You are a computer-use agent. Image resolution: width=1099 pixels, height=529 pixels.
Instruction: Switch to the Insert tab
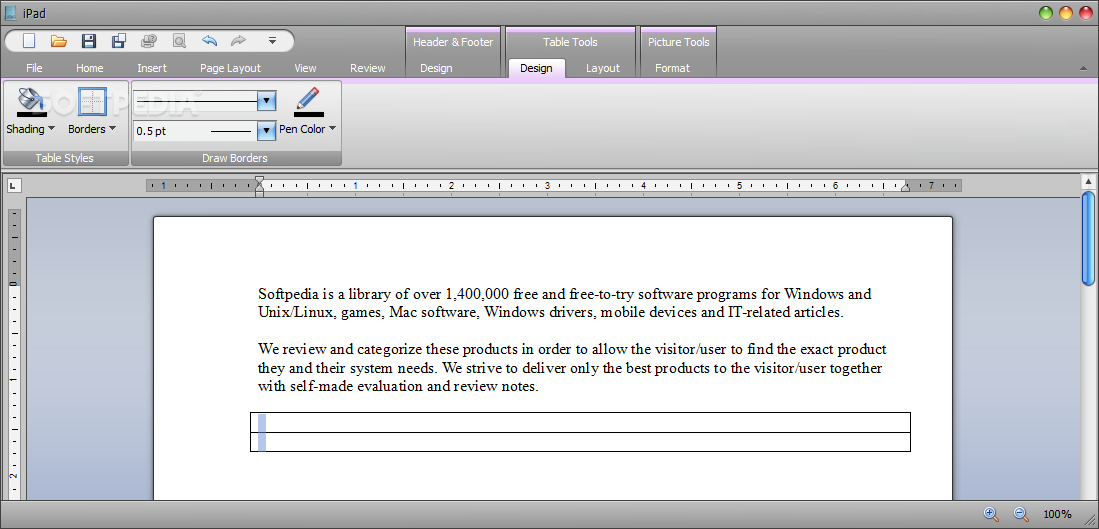click(152, 68)
